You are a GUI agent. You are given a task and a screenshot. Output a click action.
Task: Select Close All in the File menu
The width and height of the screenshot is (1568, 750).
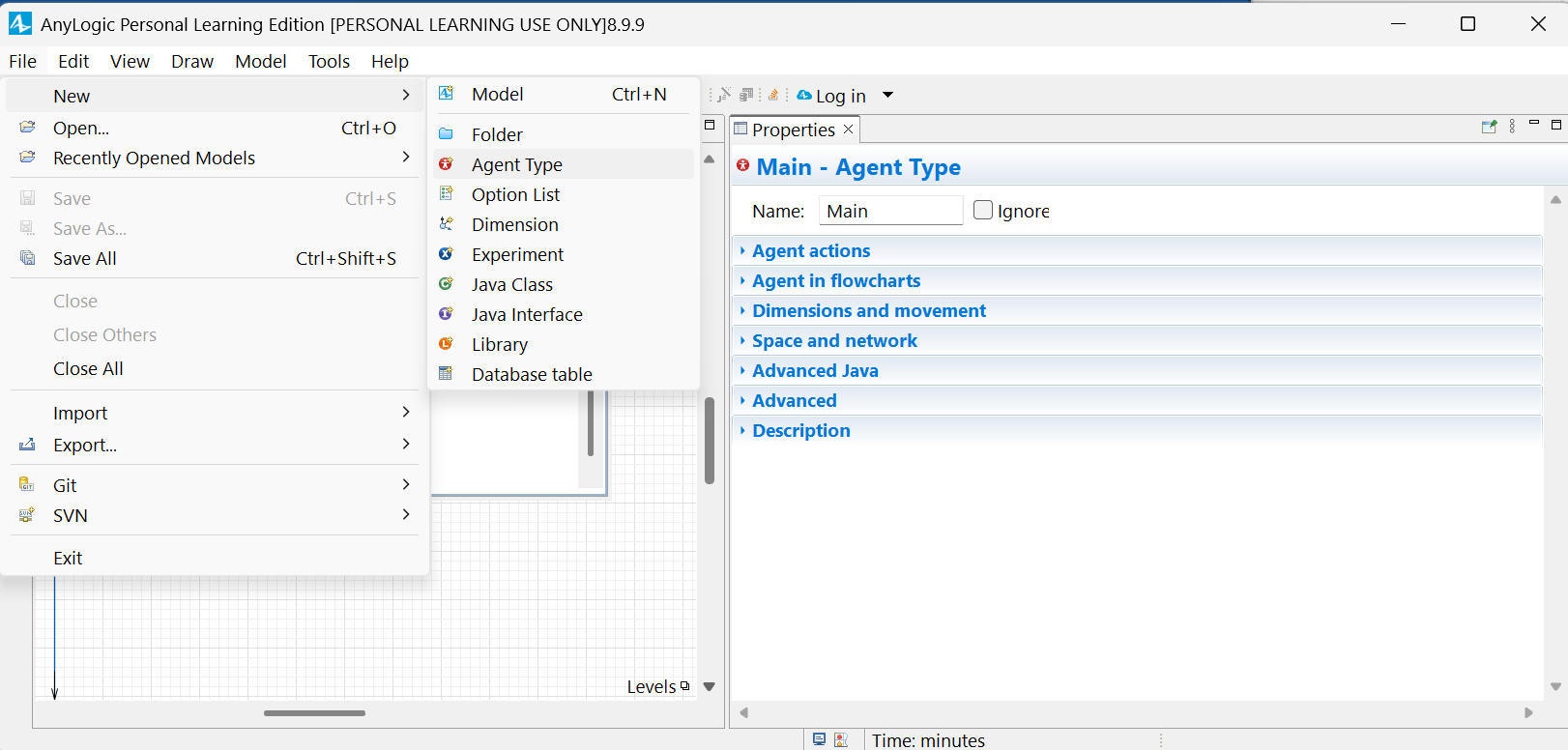216,368
